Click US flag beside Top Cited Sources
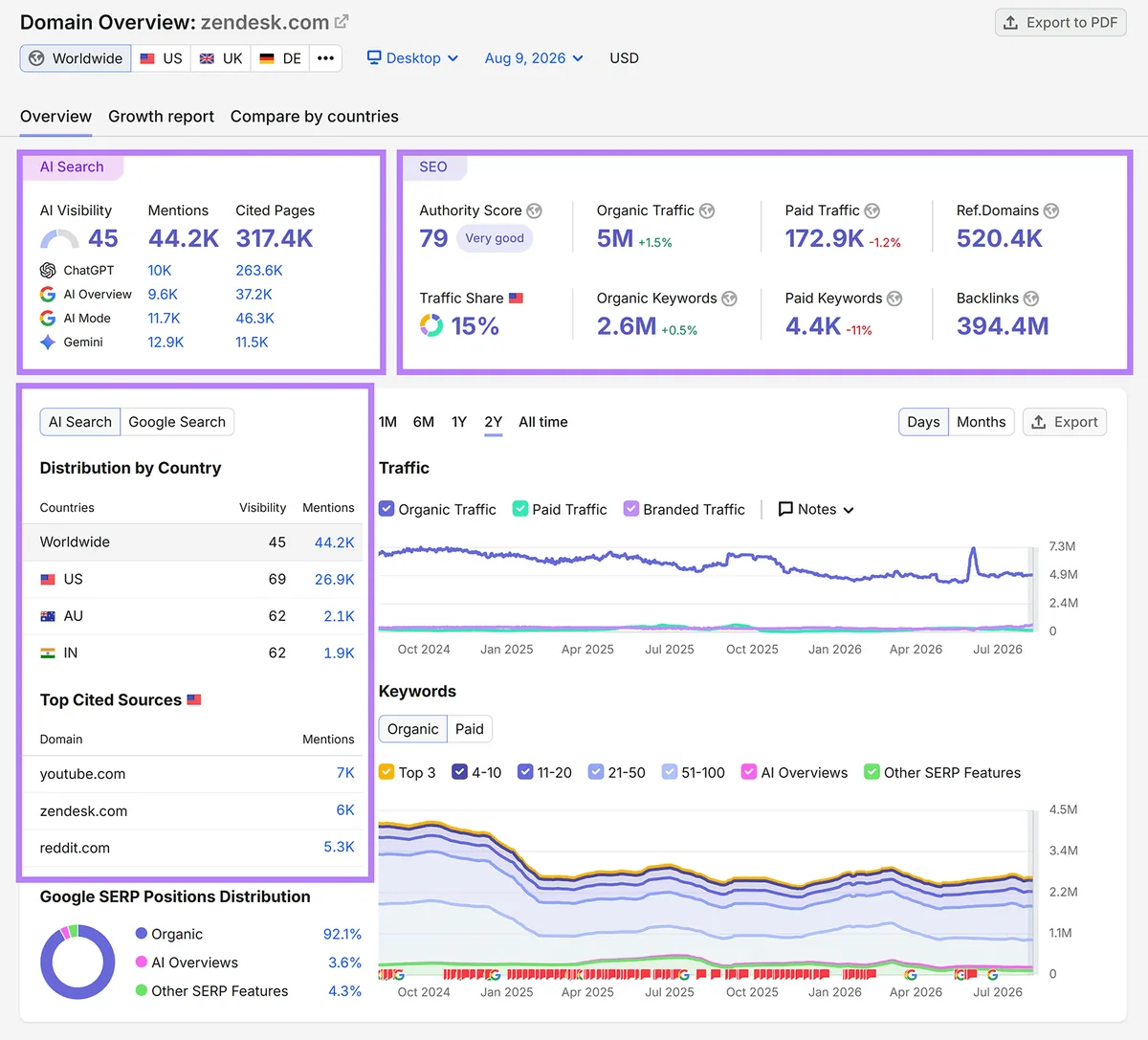This screenshot has height=1040, width=1148. [x=194, y=699]
